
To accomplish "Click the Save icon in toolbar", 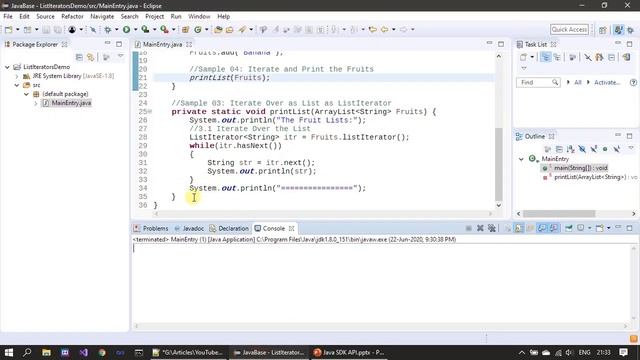I will pos(46,29).
